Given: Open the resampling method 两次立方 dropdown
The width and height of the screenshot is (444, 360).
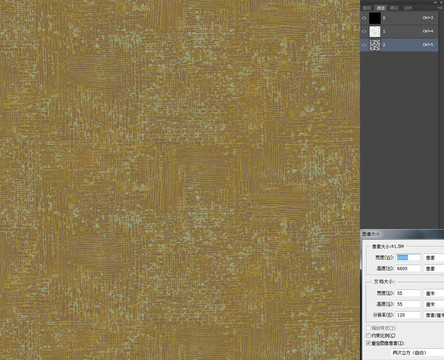Looking at the screenshot, I should pos(417,352).
